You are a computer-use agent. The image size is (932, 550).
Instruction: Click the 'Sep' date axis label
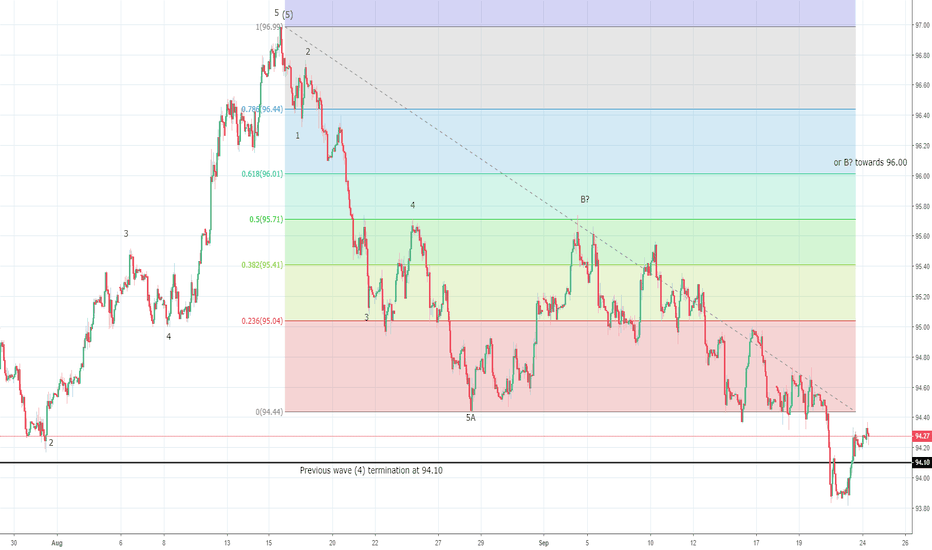543,543
